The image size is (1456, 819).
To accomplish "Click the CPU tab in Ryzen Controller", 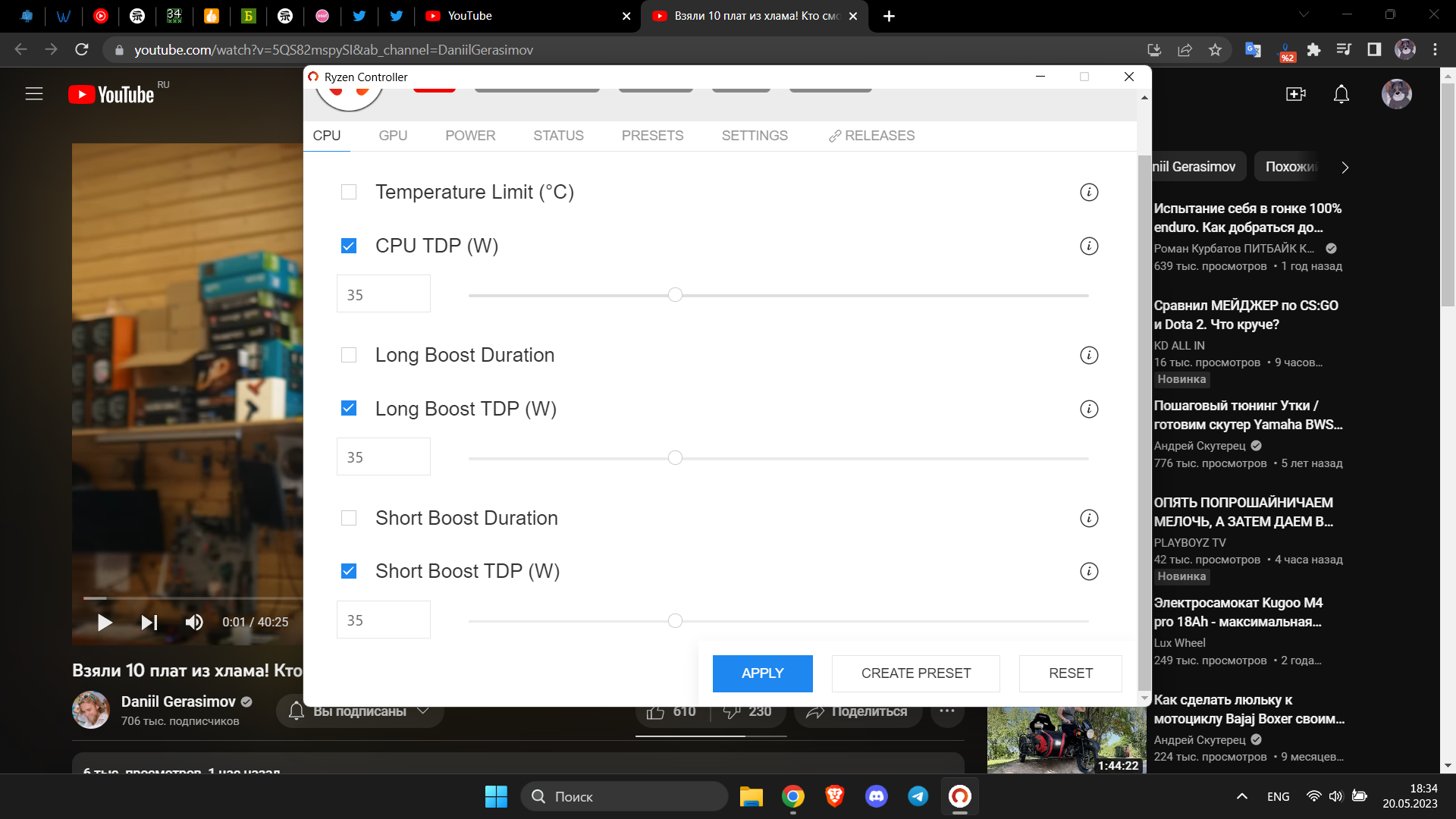I will 326,135.
